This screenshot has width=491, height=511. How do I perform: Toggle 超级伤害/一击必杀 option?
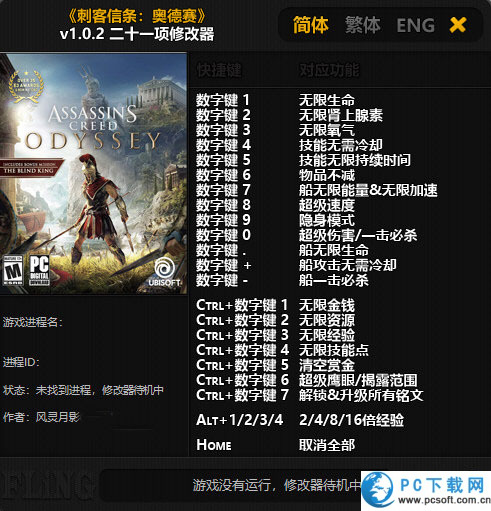(358, 235)
